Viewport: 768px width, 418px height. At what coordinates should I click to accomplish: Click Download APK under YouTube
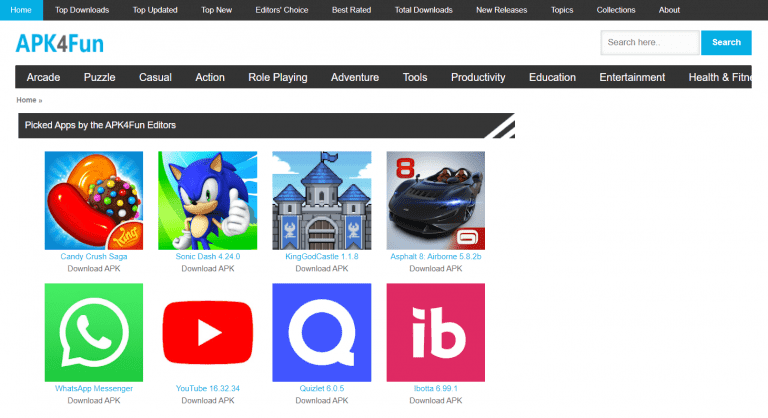tap(208, 400)
